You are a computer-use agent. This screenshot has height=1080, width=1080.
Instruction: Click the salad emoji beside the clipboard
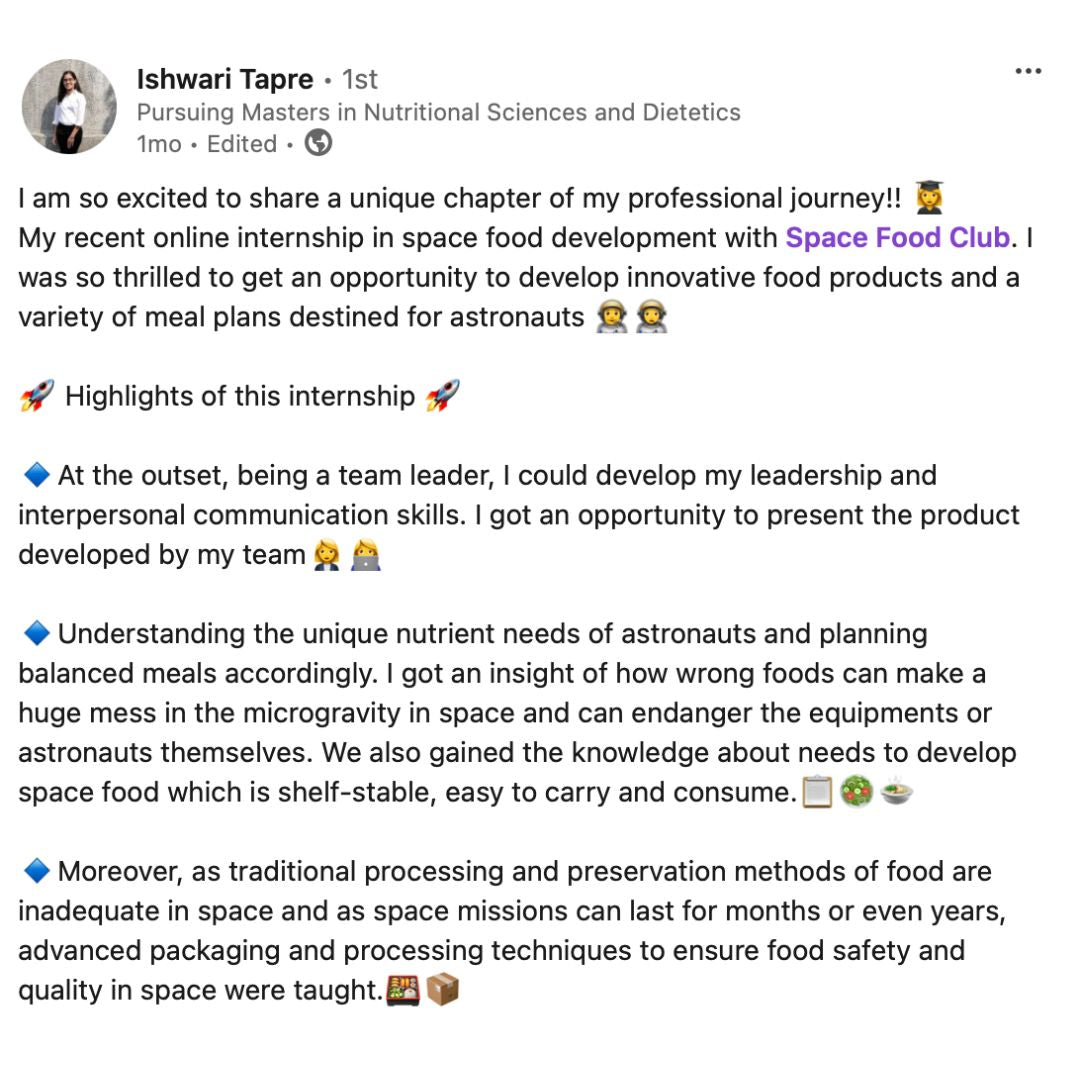click(857, 793)
